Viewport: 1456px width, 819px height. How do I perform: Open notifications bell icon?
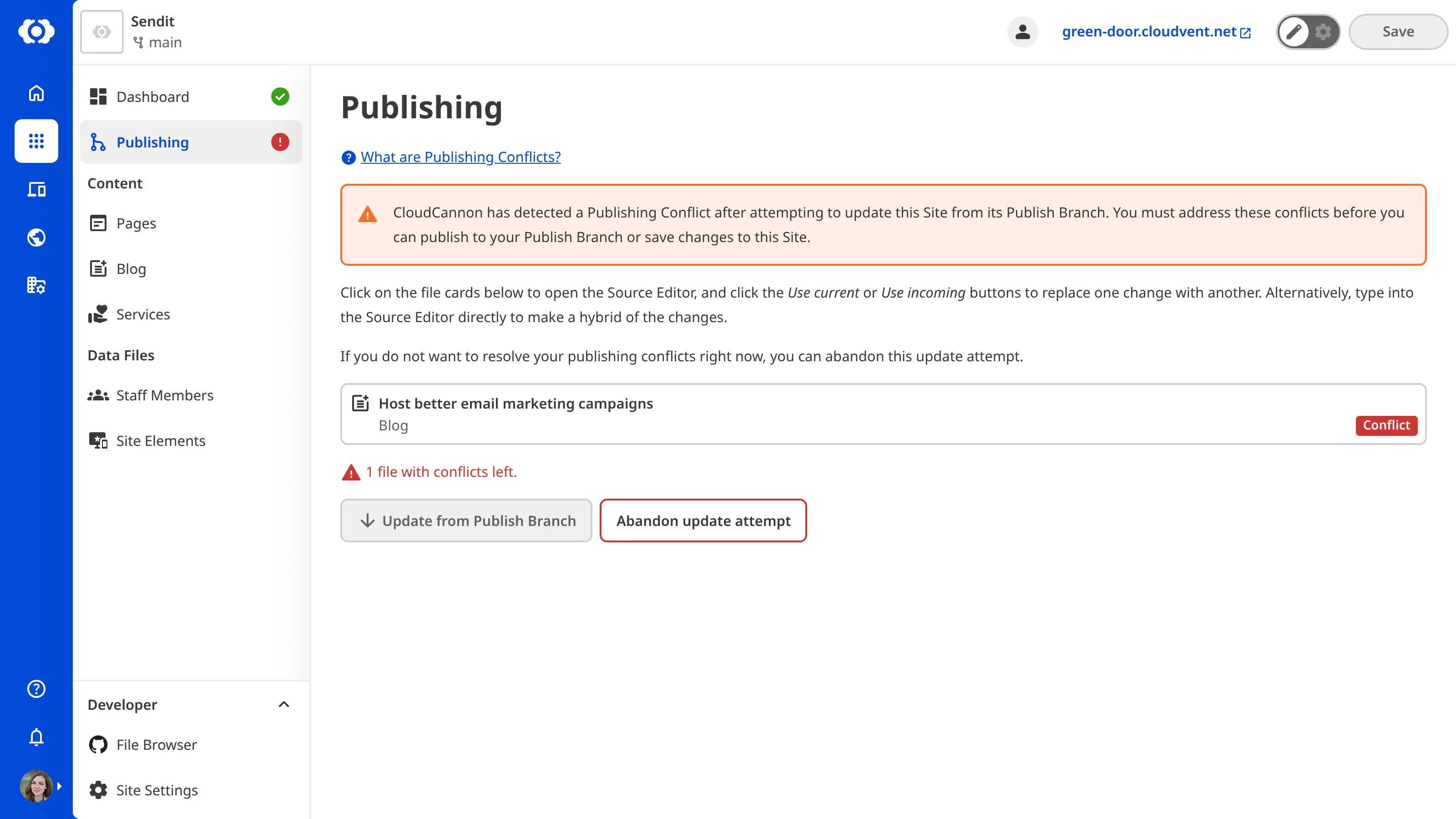point(36,737)
